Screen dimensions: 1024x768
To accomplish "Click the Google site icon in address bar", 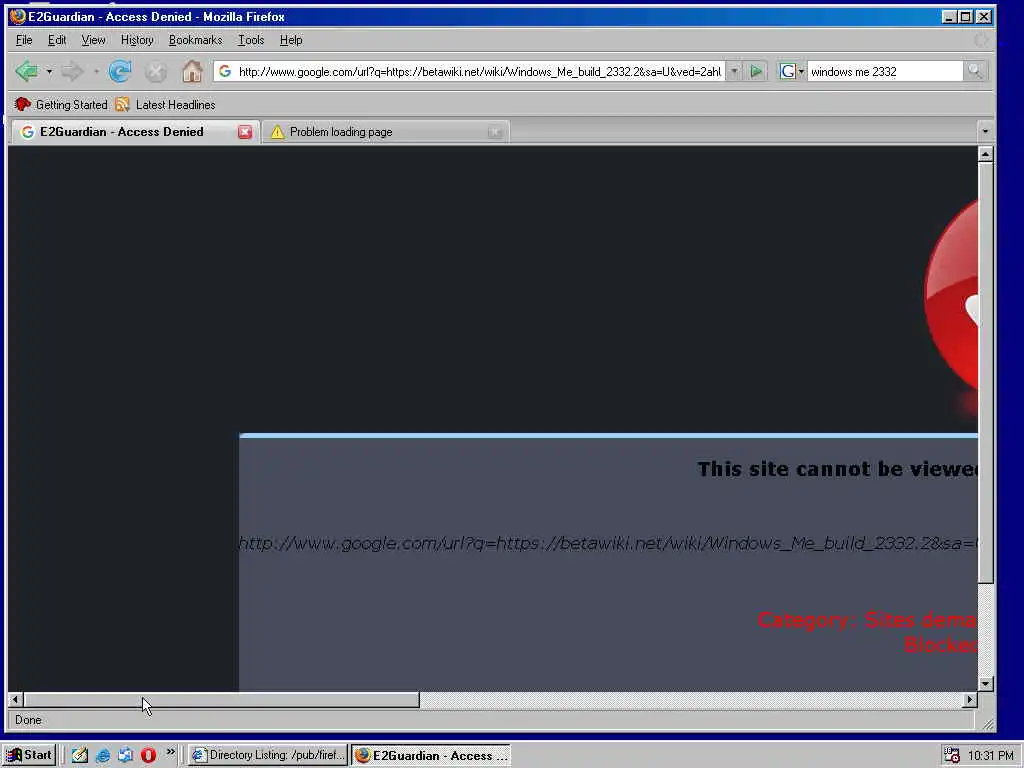I will [x=225, y=71].
